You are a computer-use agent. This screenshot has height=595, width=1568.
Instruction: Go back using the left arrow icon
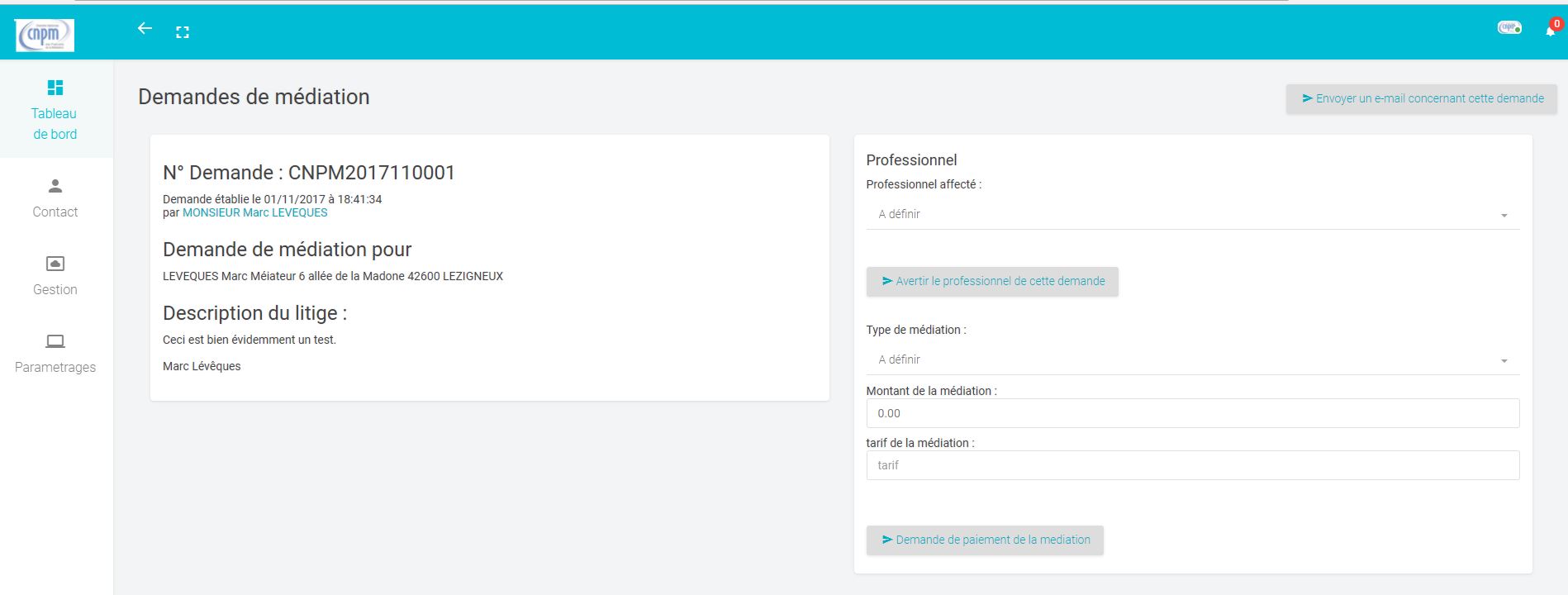coord(145,29)
